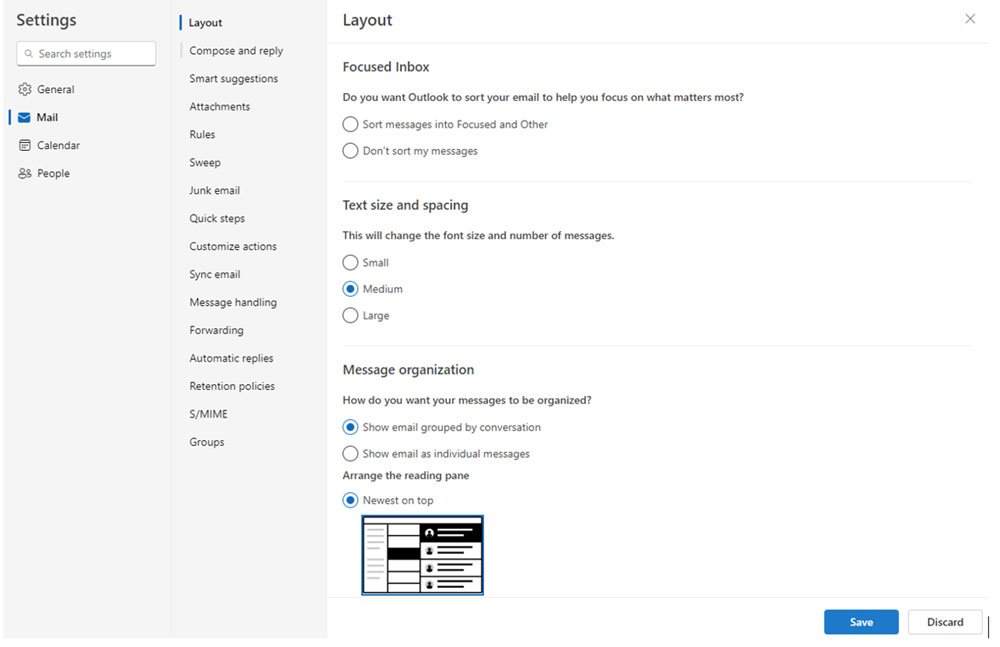Open Automatic replies settings
Viewport: 1000px width, 647px height.
231,359
